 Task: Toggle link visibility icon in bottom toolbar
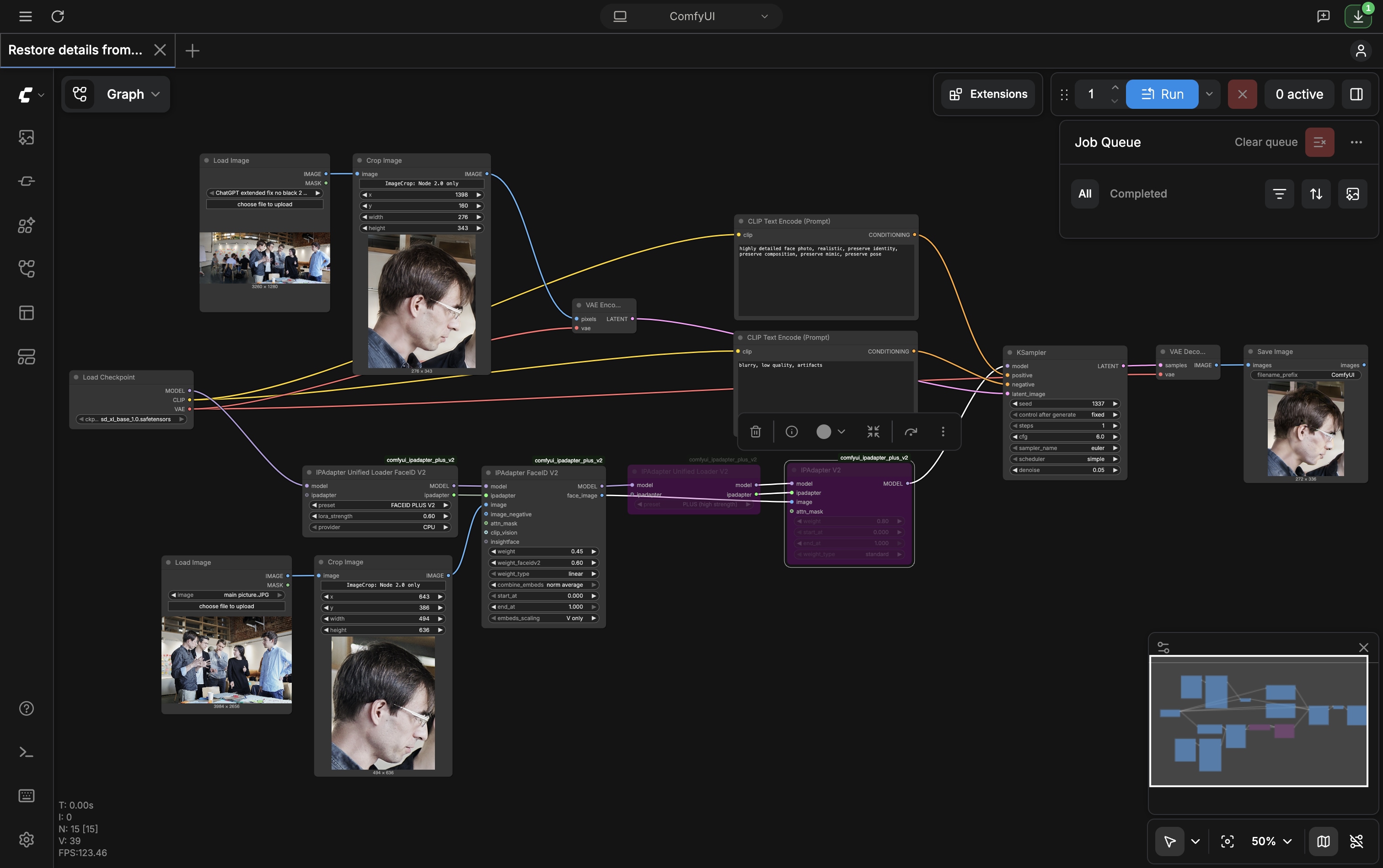click(x=1356, y=841)
